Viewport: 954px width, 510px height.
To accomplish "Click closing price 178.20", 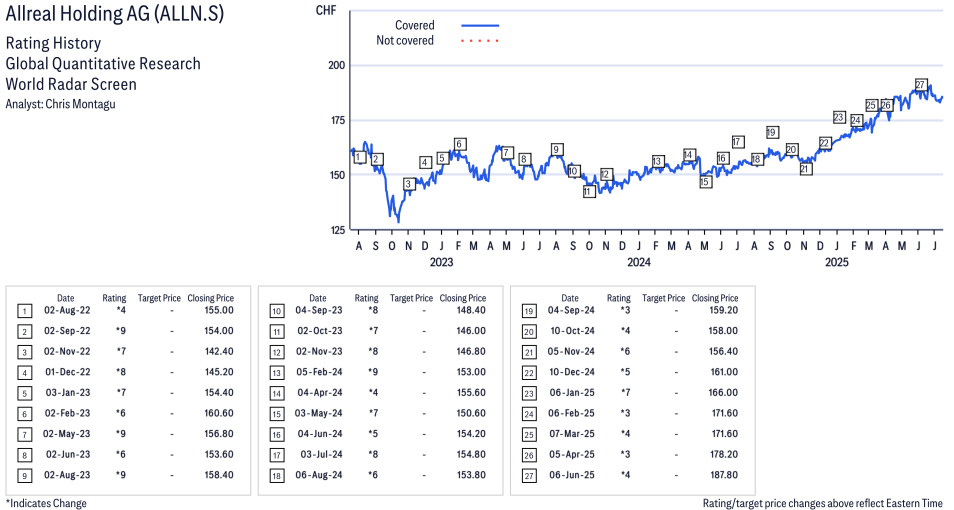I will coord(724,455).
